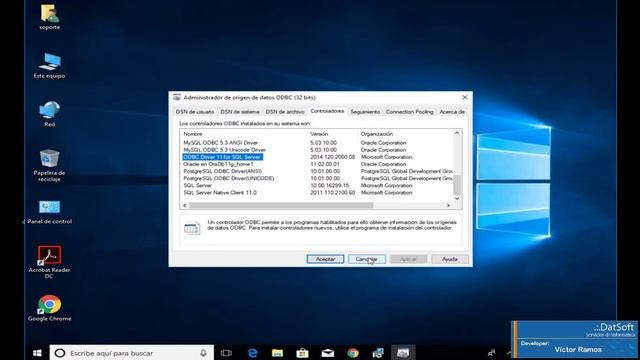This screenshot has height=360, width=640.
Task: Select the SQL Server driver row
Action: (316, 185)
